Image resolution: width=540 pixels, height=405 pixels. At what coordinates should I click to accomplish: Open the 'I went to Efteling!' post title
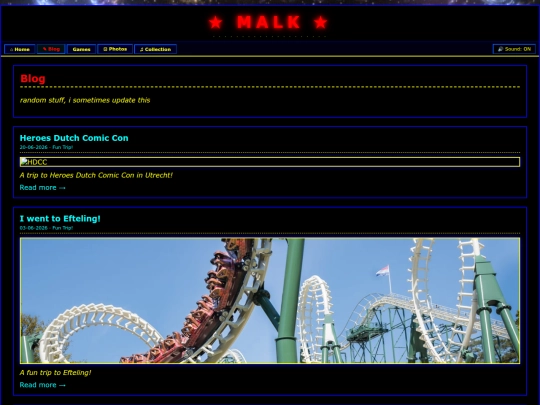coord(60,219)
